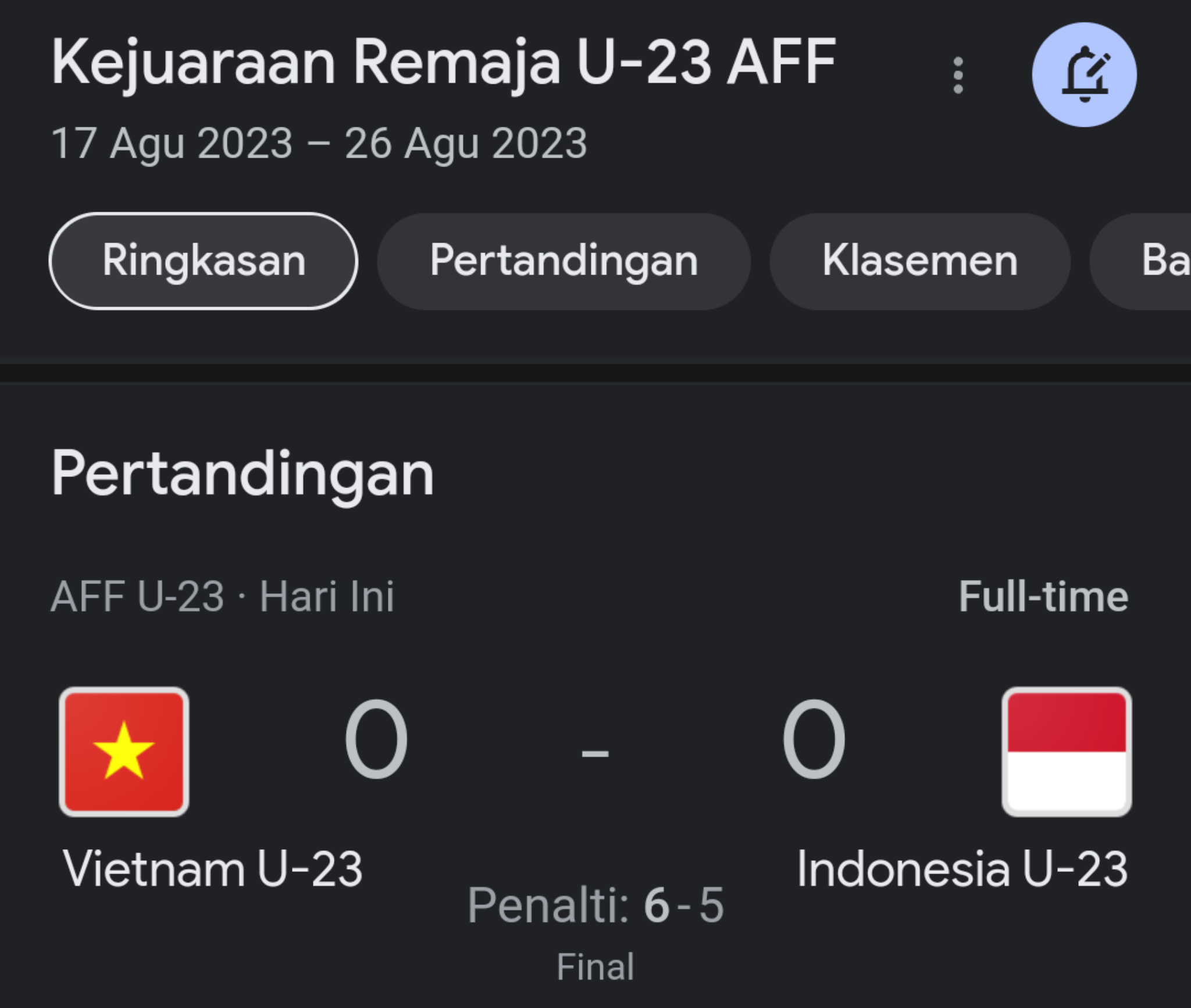
Task: Tap the notification bell icon
Action: (1084, 75)
